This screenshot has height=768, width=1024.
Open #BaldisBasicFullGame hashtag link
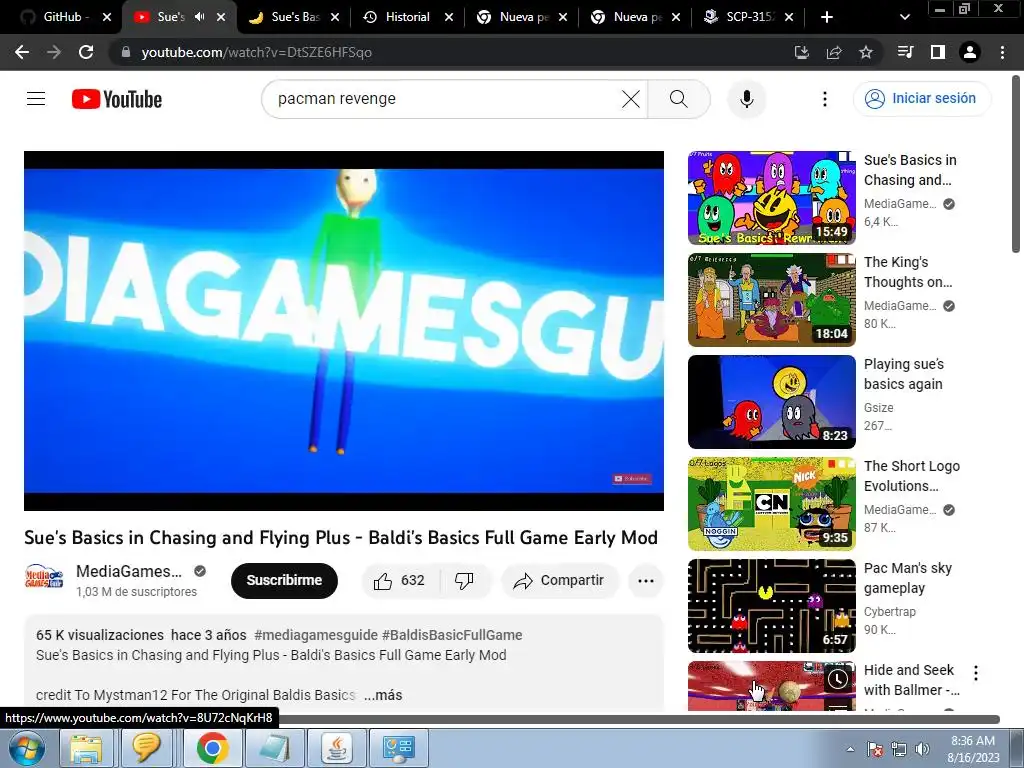(x=452, y=635)
